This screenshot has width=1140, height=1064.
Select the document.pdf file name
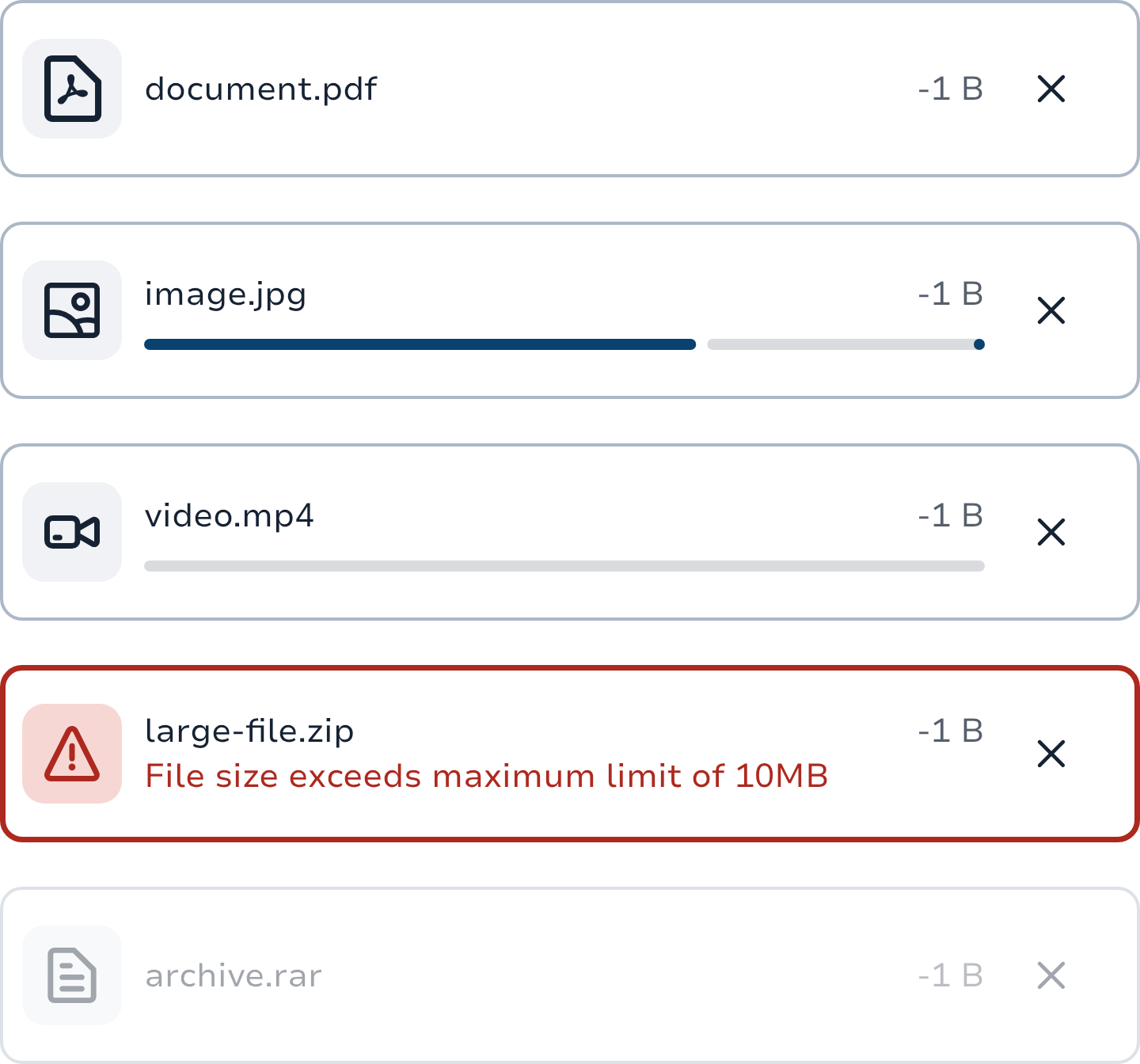coord(260,89)
